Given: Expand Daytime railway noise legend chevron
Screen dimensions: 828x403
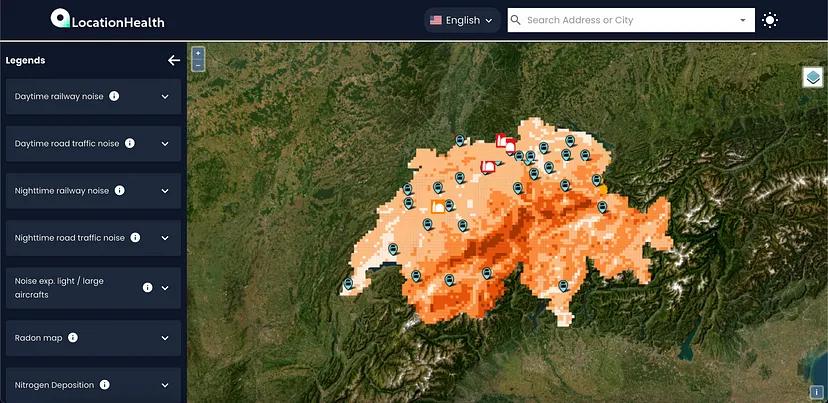Looking at the screenshot, I should point(165,97).
